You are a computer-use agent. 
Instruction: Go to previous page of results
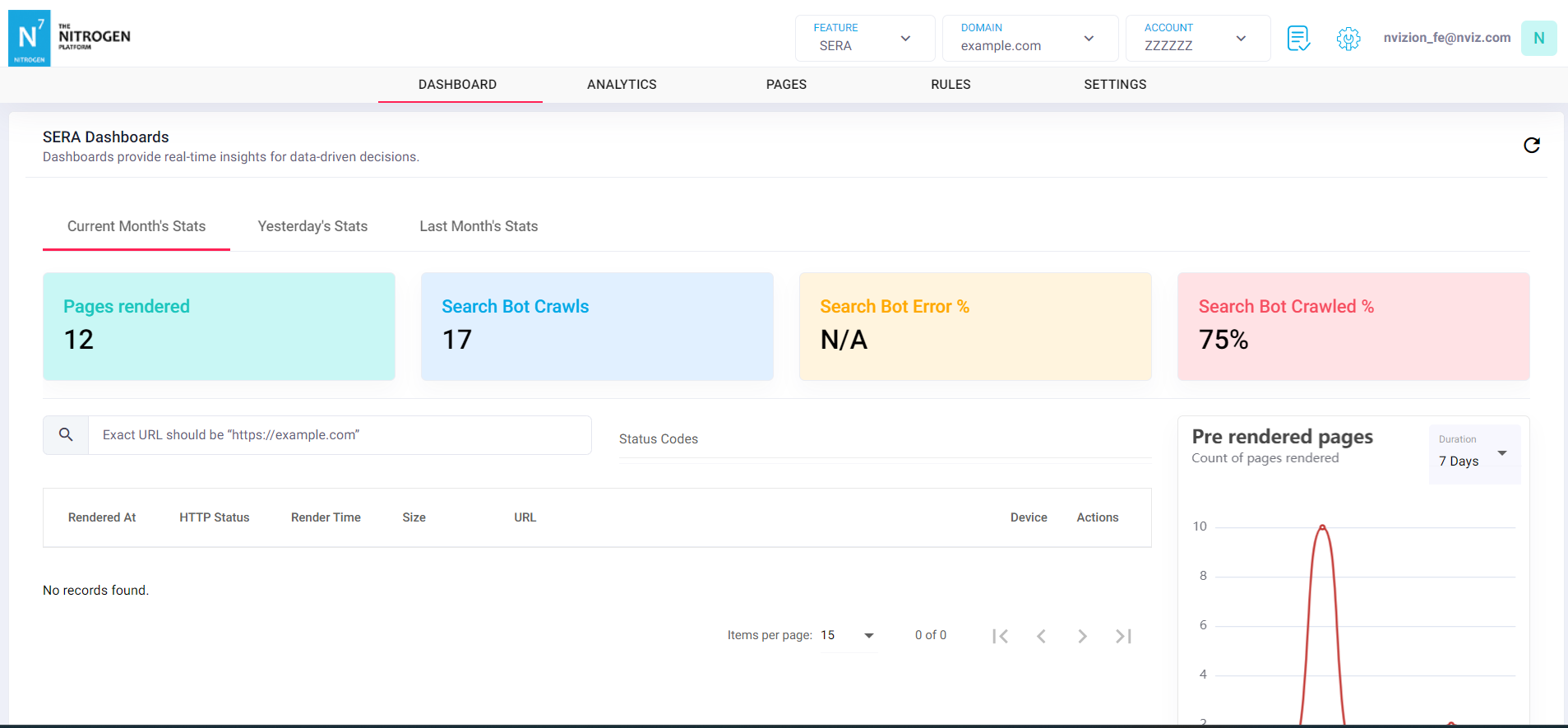pos(1041,636)
